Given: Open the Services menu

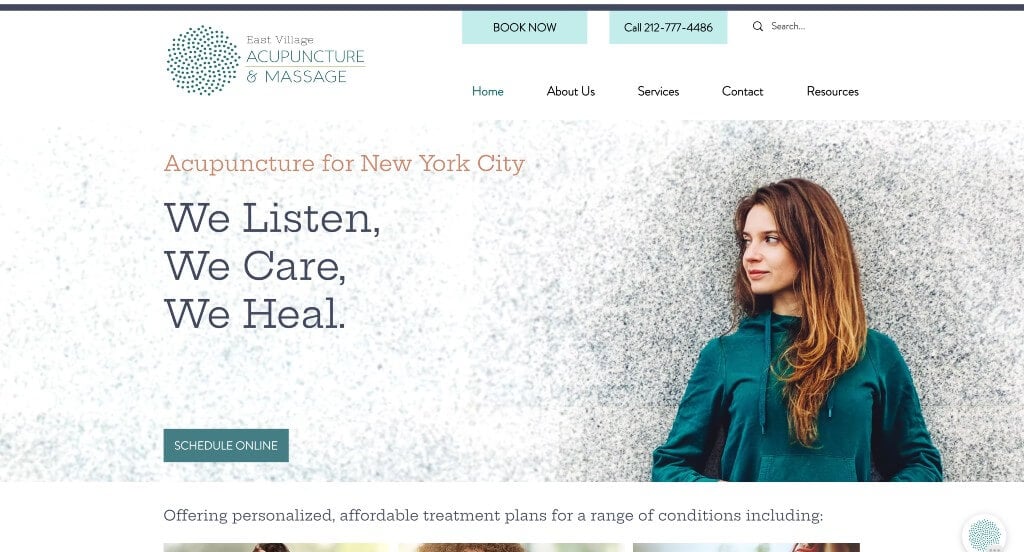Looking at the screenshot, I should click(658, 91).
